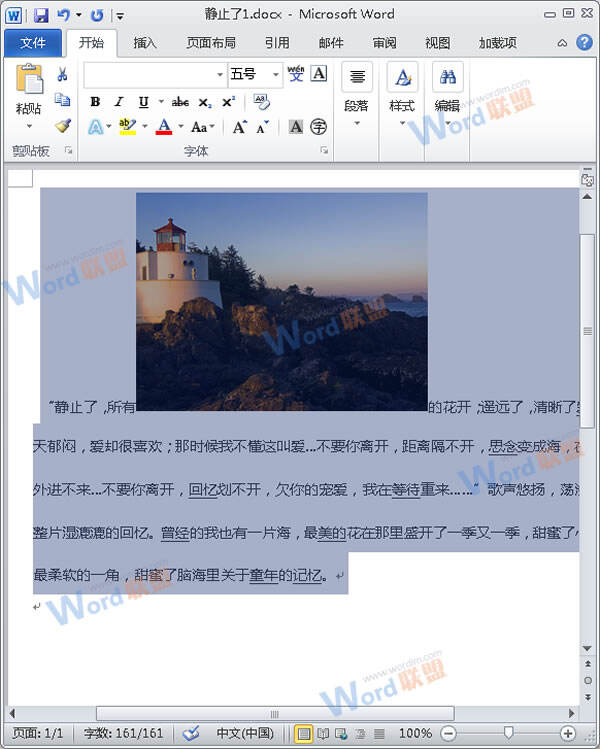This screenshot has height=749, width=600.
Task: Open Word Help question mark
Action: click(584, 43)
